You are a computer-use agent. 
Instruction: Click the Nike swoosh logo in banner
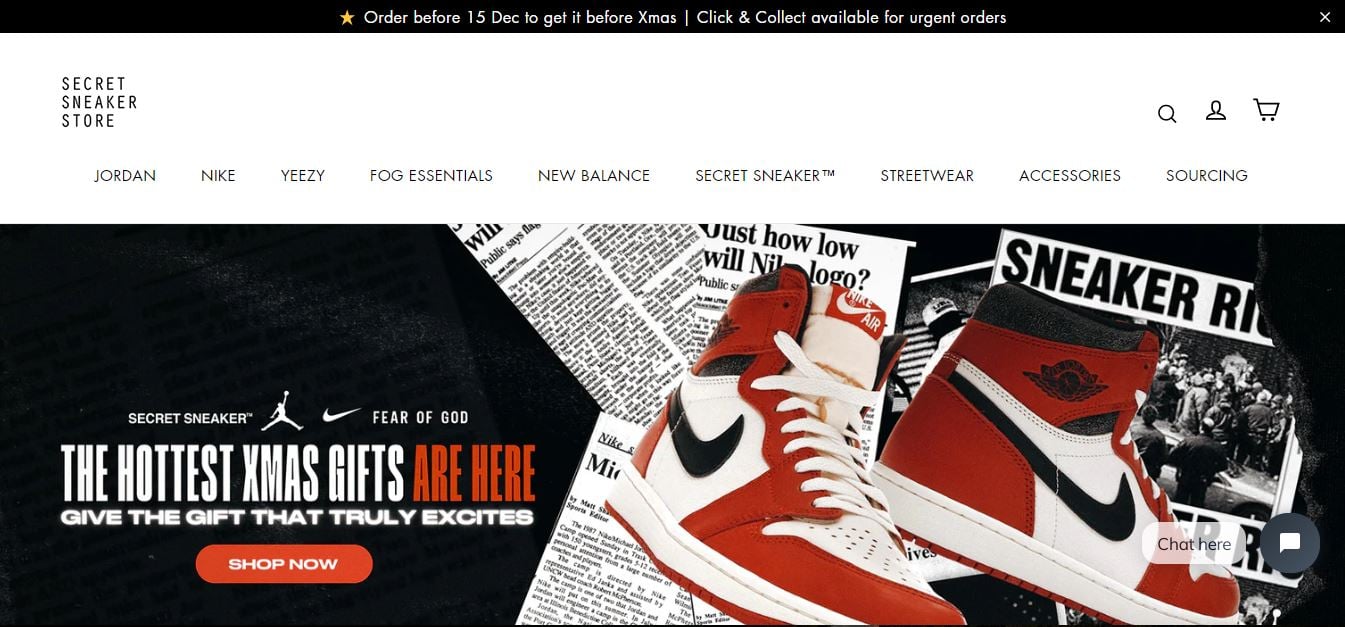341,414
